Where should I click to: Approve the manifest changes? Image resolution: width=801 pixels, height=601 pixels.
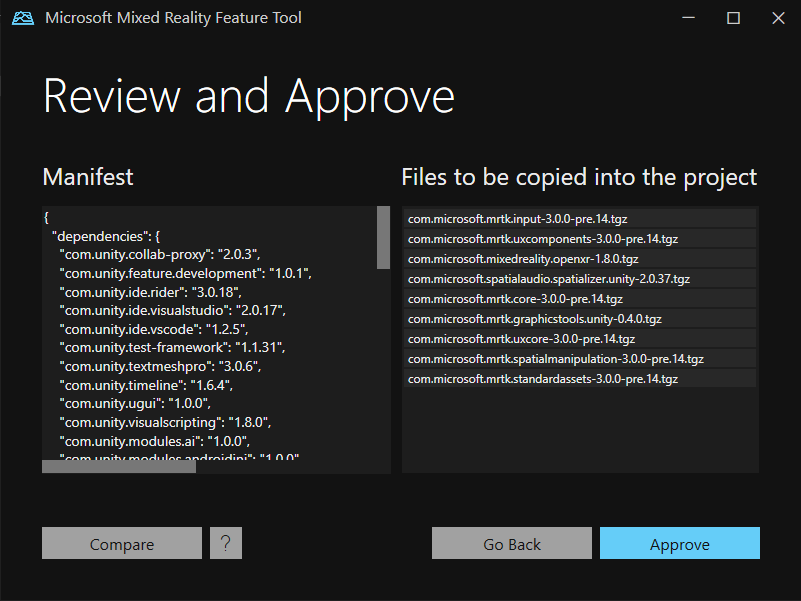pyautogui.click(x=680, y=543)
